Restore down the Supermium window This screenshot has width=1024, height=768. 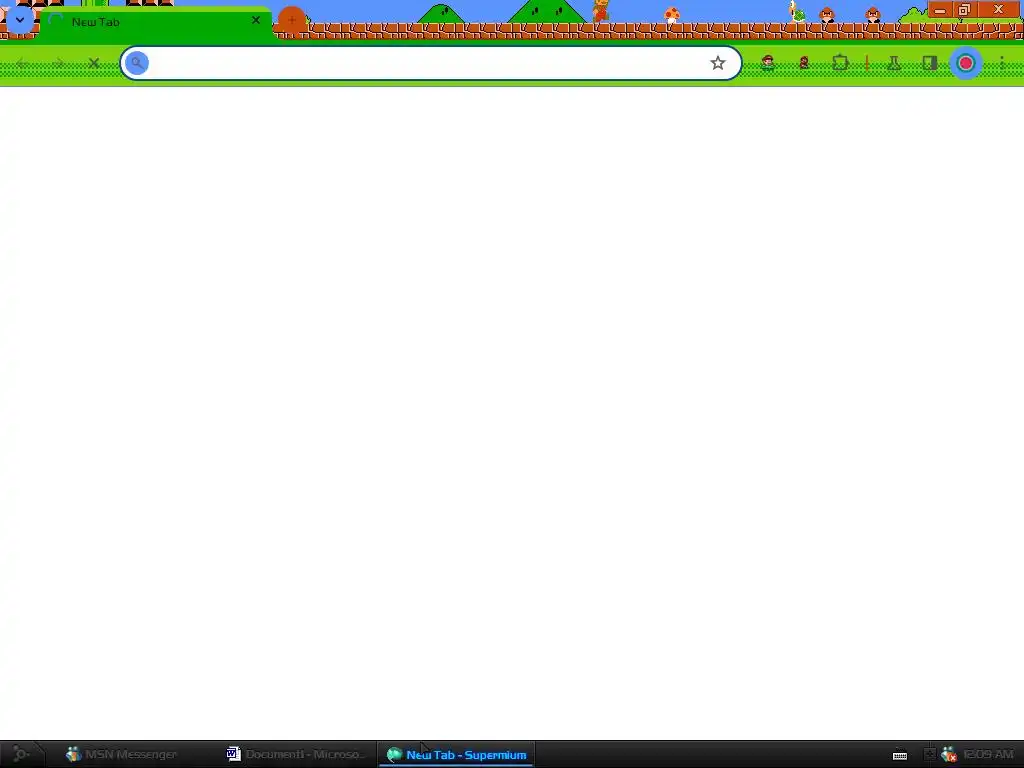(964, 10)
